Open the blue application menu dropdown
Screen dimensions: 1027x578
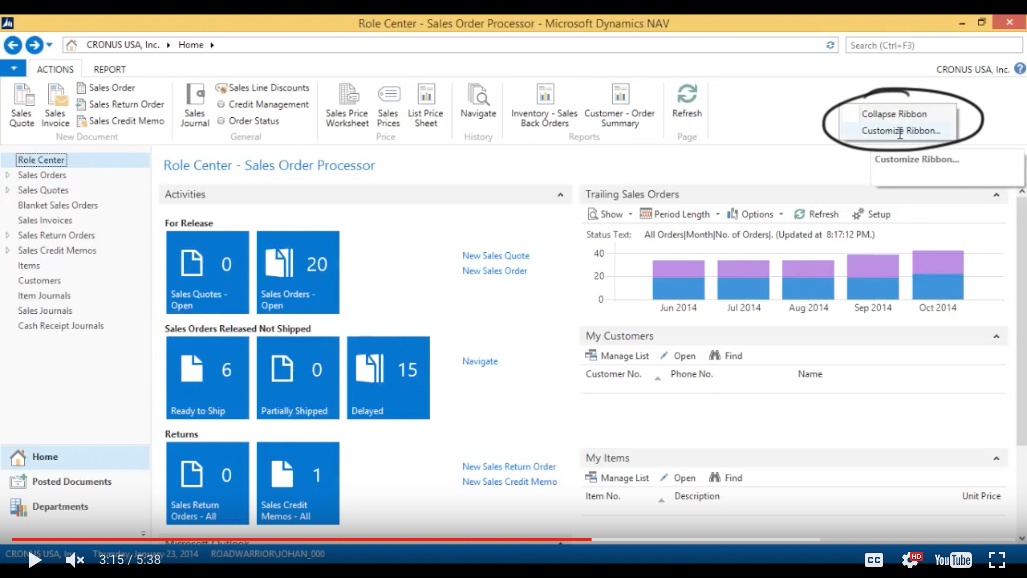[13, 68]
